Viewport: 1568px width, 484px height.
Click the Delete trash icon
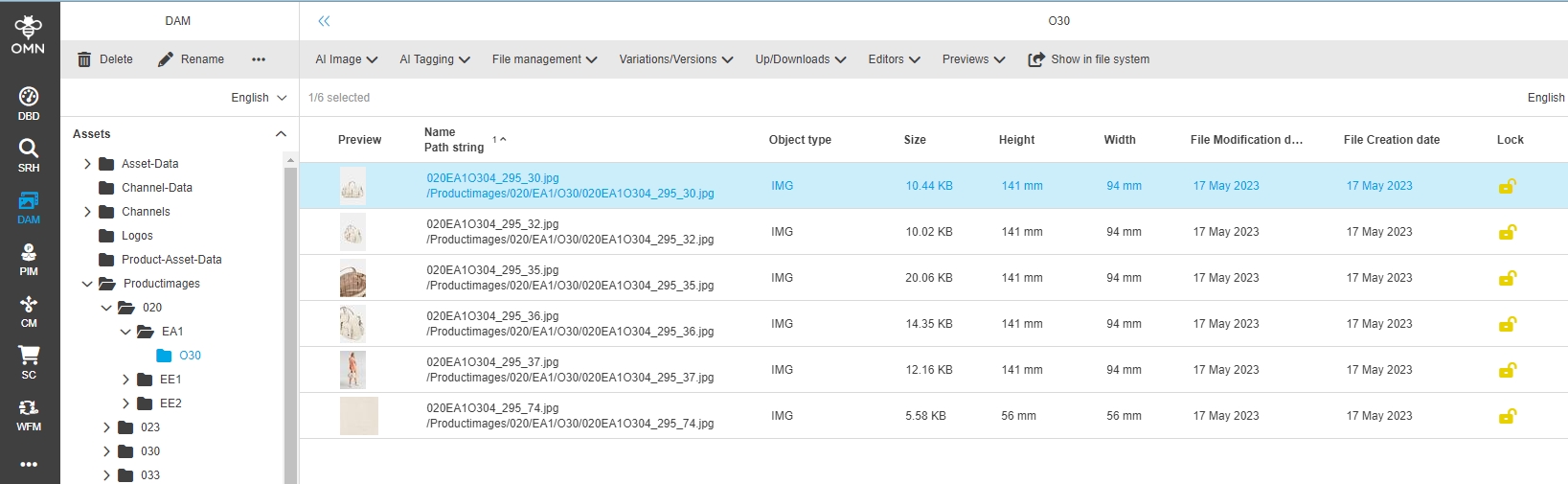(85, 59)
